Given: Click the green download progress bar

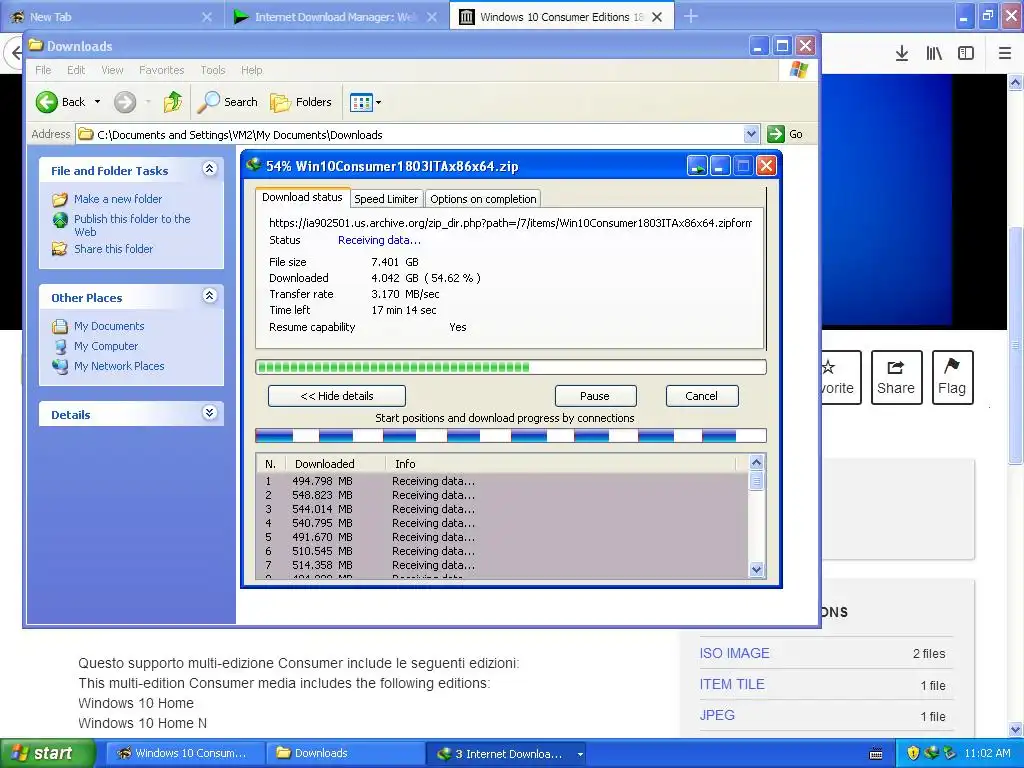Looking at the screenshot, I should coord(511,367).
